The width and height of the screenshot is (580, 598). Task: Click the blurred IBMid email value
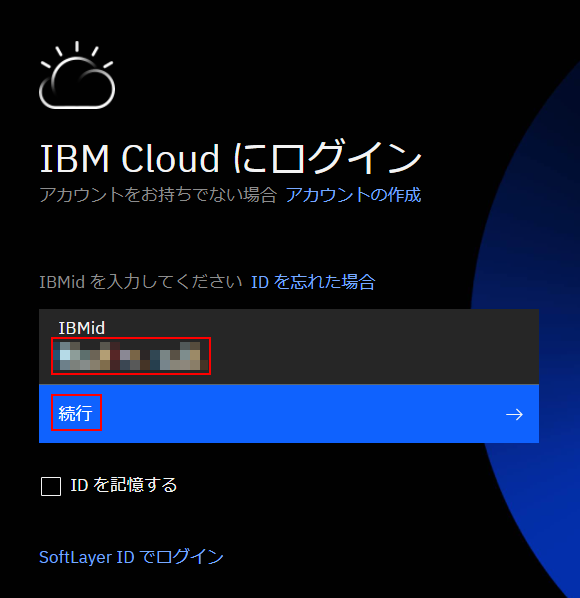tap(131, 356)
